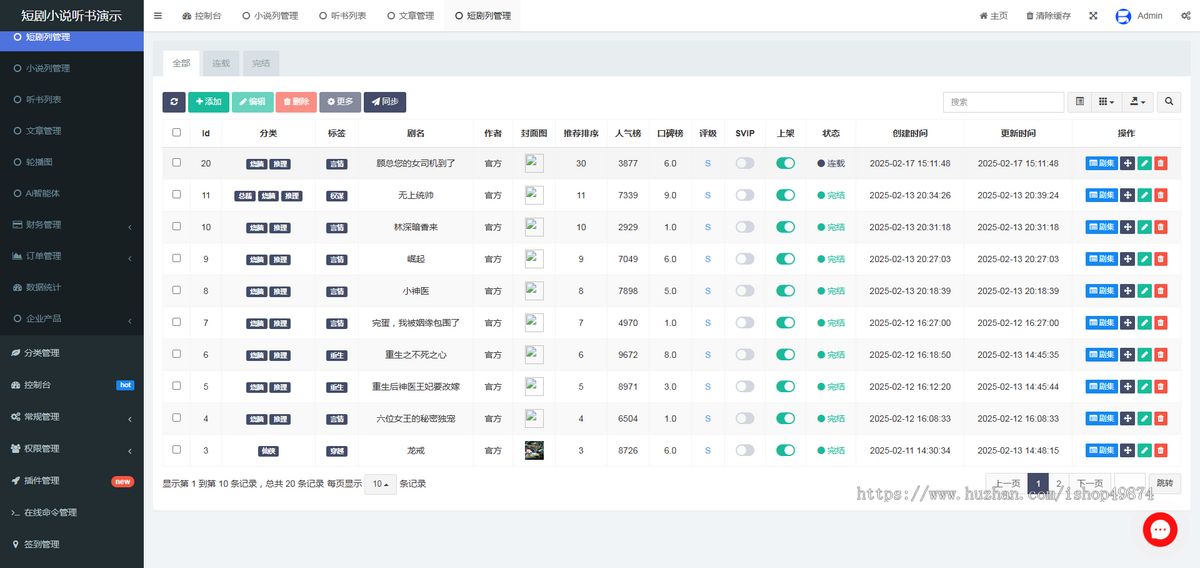The height and width of the screenshot is (568, 1200).
Task: Open 主页 link in top bar
Action: point(993,16)
